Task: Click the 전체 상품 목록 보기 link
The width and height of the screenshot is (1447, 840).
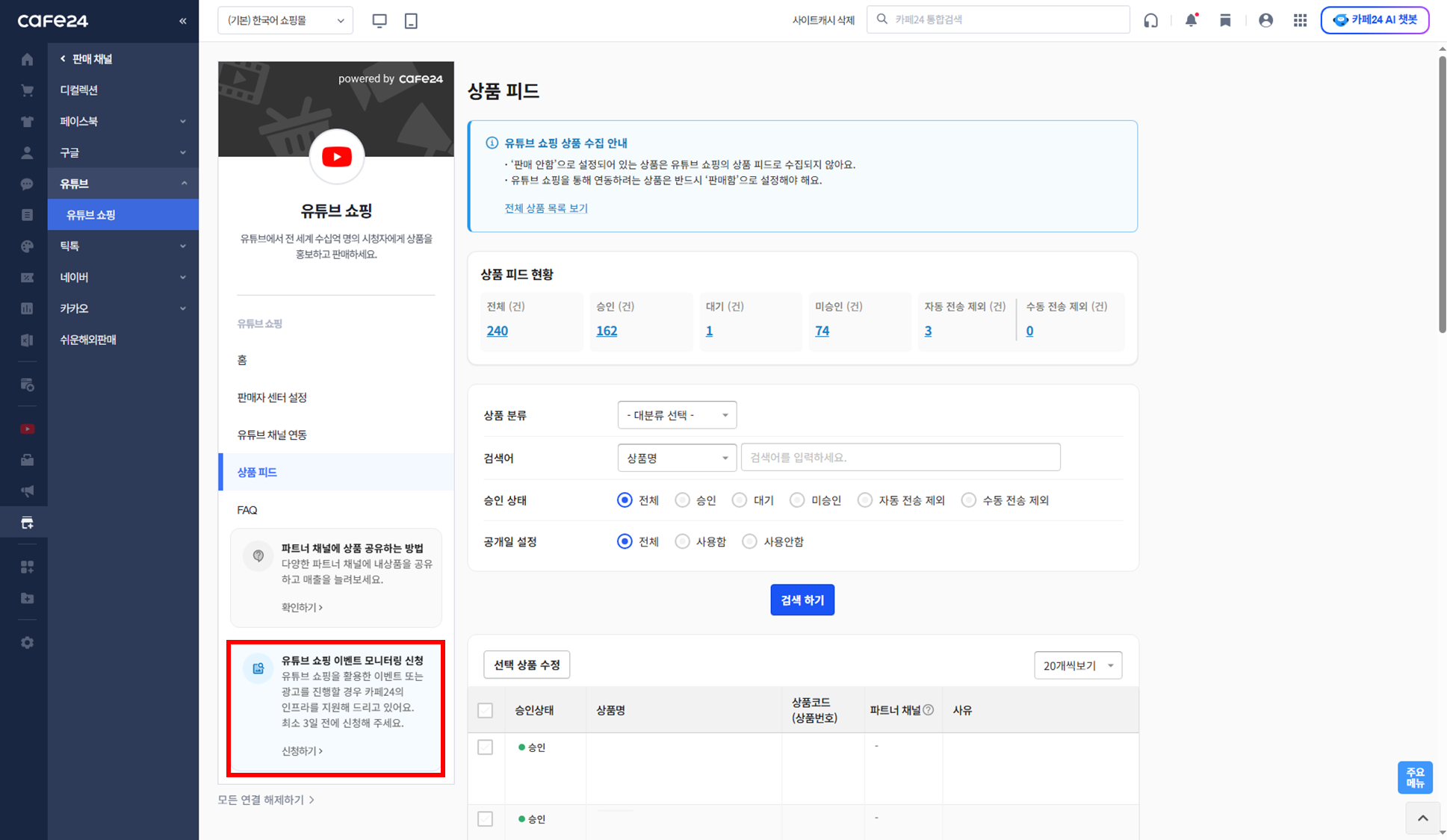Action: tap(546, 208)
